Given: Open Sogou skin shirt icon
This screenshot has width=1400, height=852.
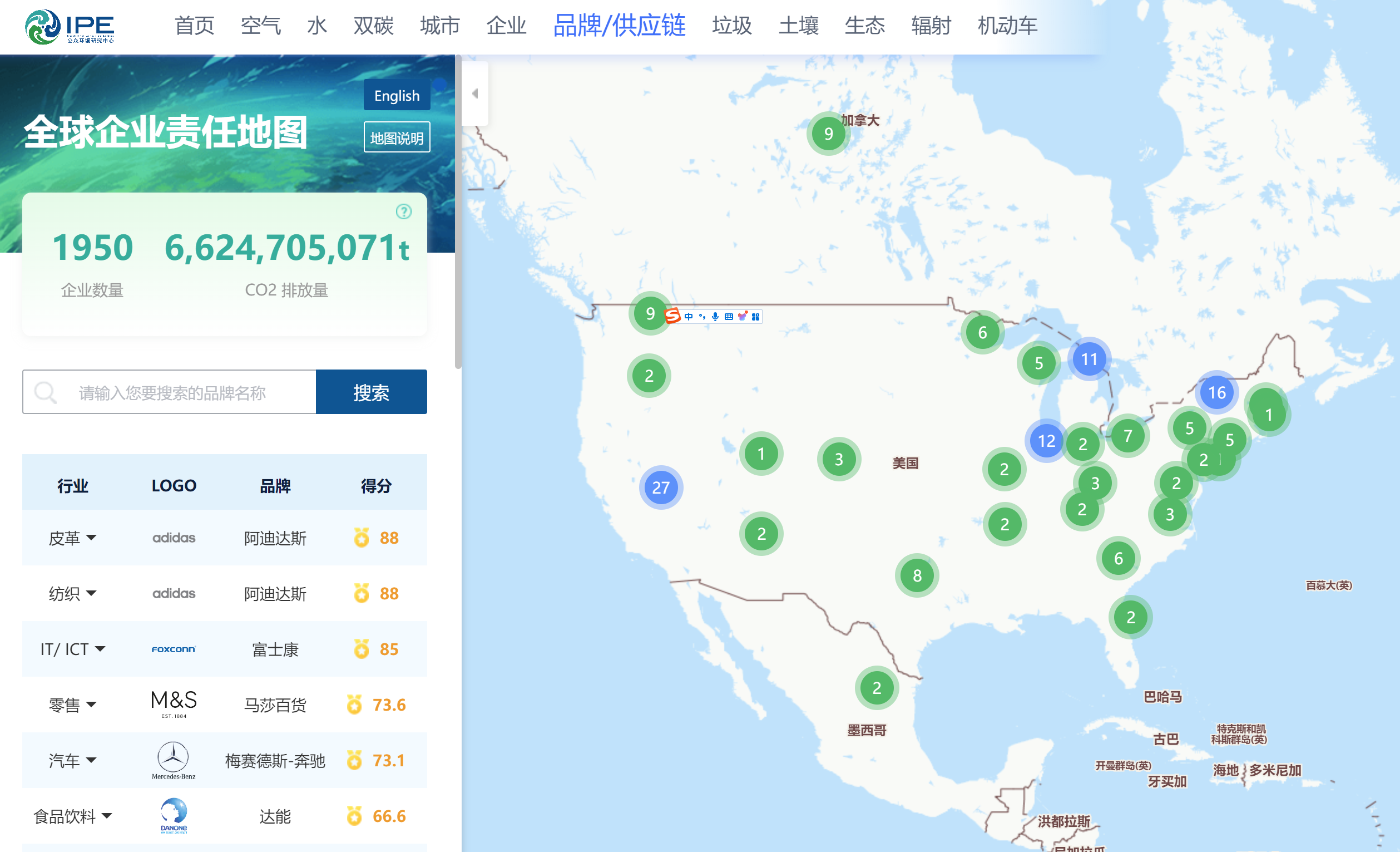Looking at the screenshot, I should [x=742, y=317].
